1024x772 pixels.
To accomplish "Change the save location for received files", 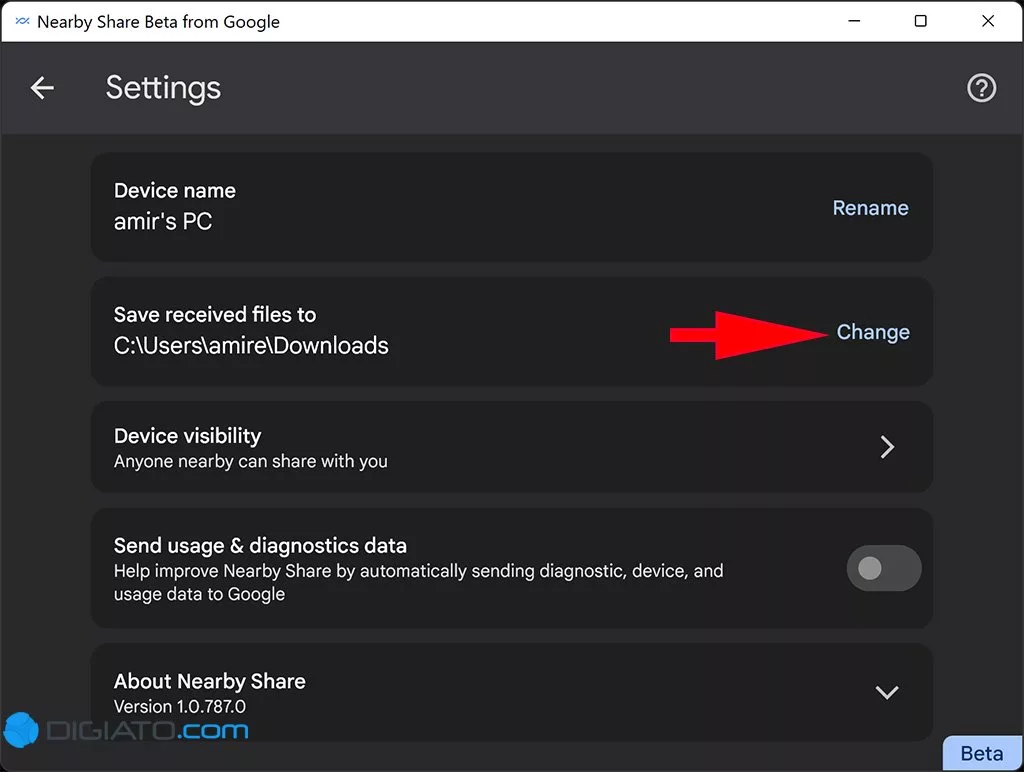I will point(873,332).
